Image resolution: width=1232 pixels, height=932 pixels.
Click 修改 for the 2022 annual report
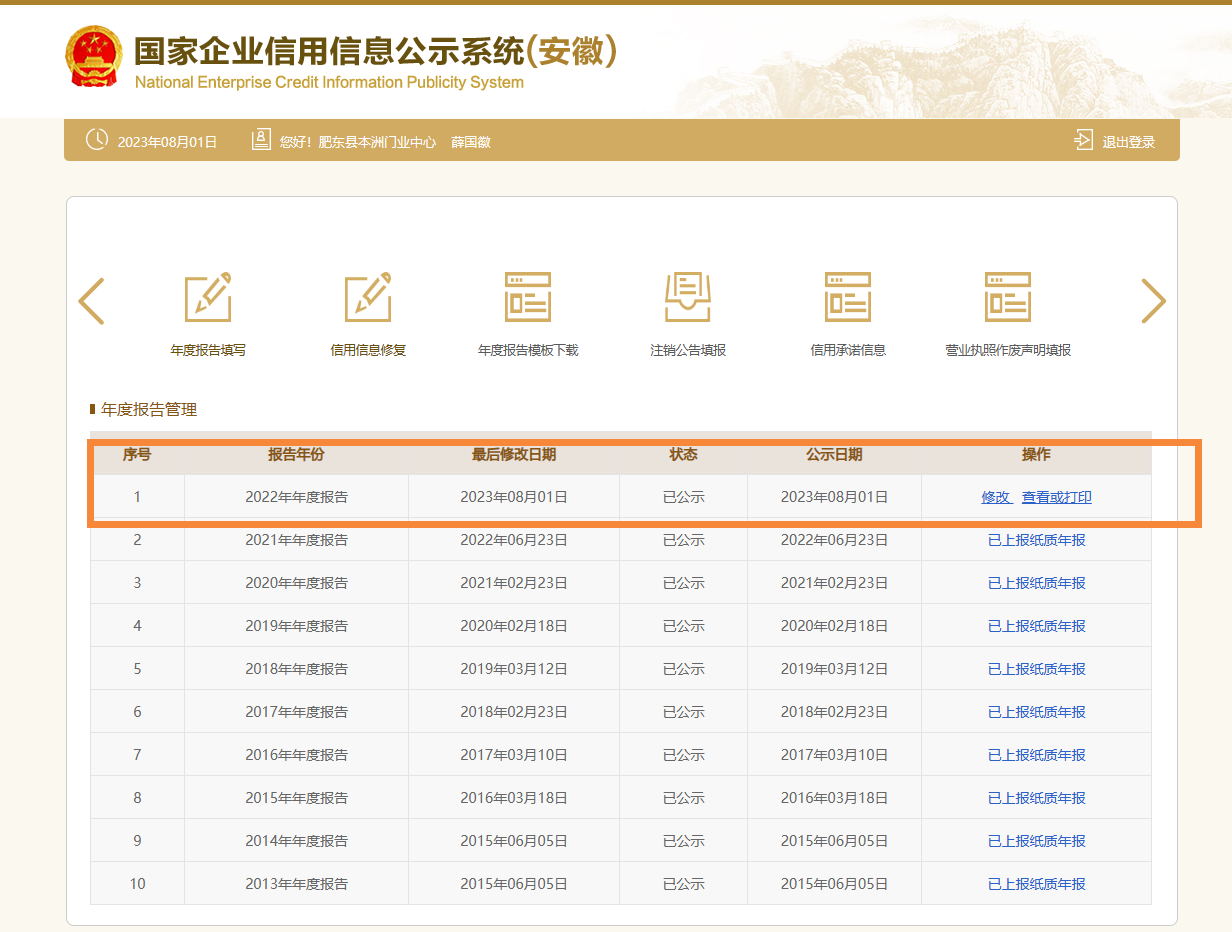tap(996, 497)
